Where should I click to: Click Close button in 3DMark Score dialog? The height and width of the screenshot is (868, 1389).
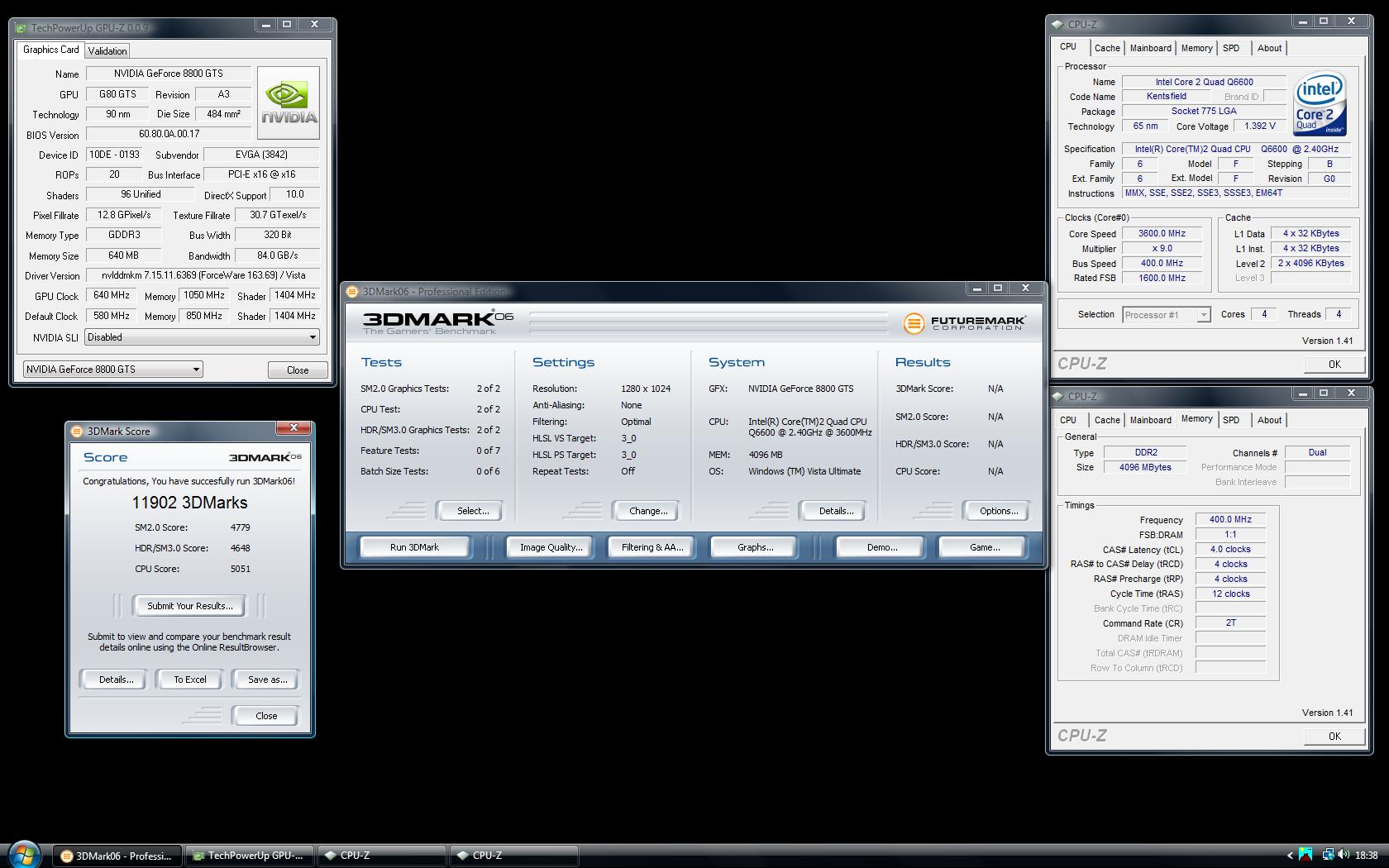[x=266, y=716]
